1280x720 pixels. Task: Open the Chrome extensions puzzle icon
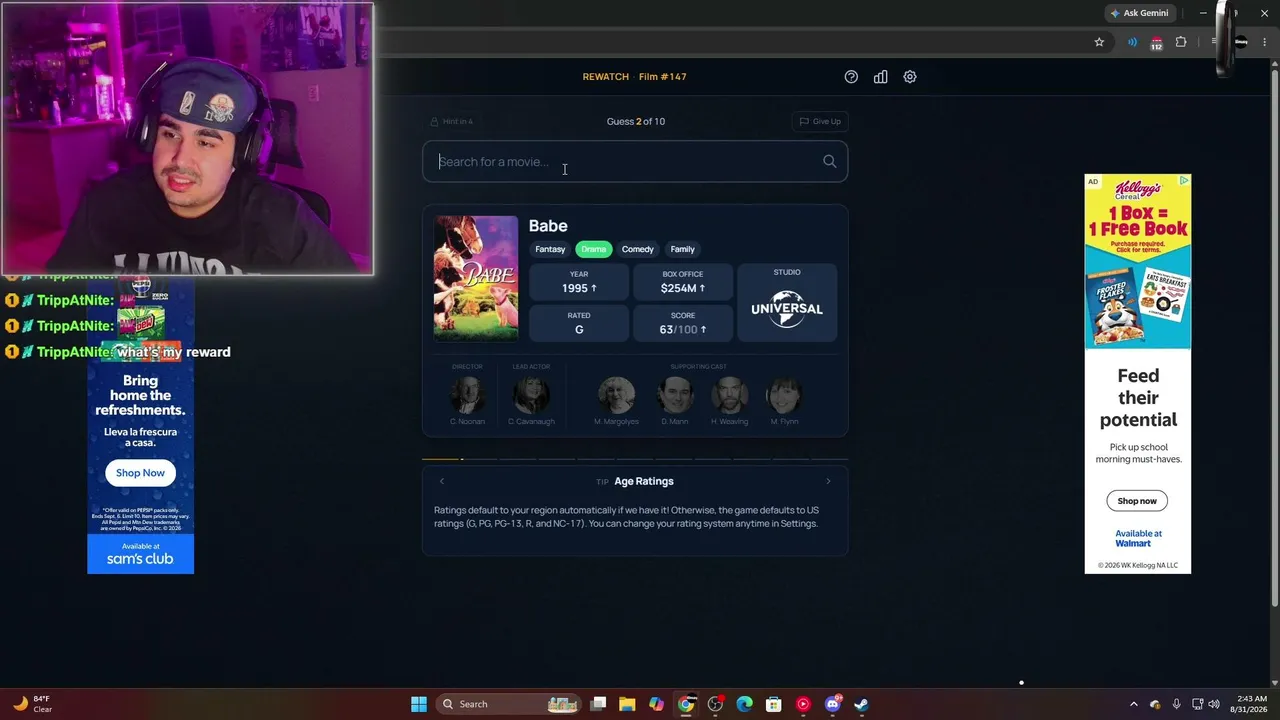pyautogui.click(x=1181, y=42)
